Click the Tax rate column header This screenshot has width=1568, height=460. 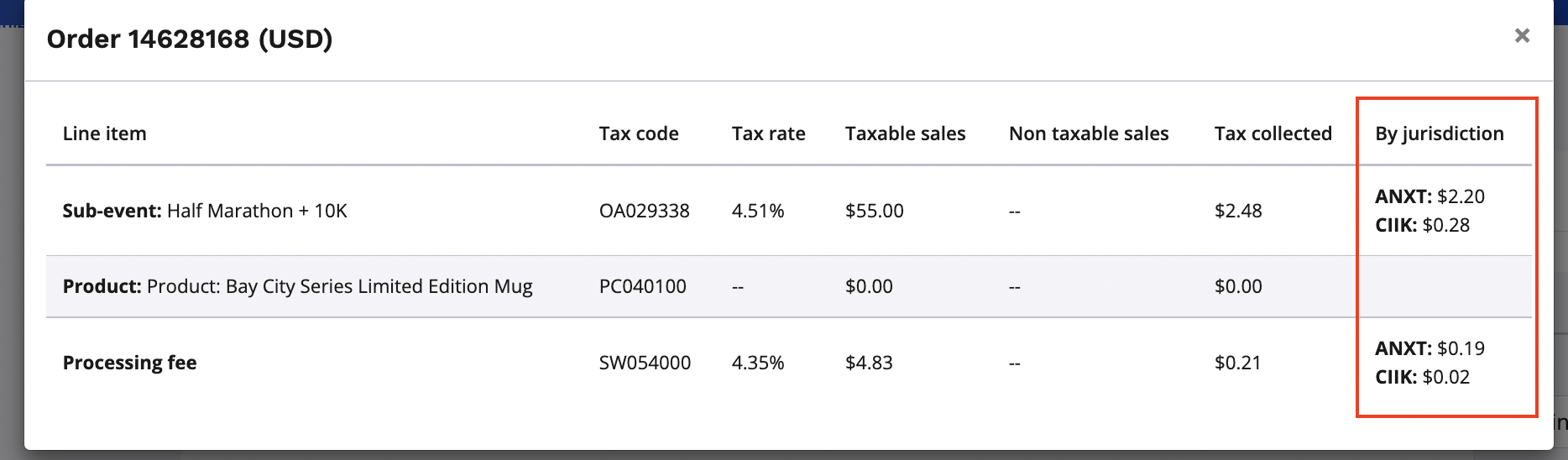click(768, 133)
